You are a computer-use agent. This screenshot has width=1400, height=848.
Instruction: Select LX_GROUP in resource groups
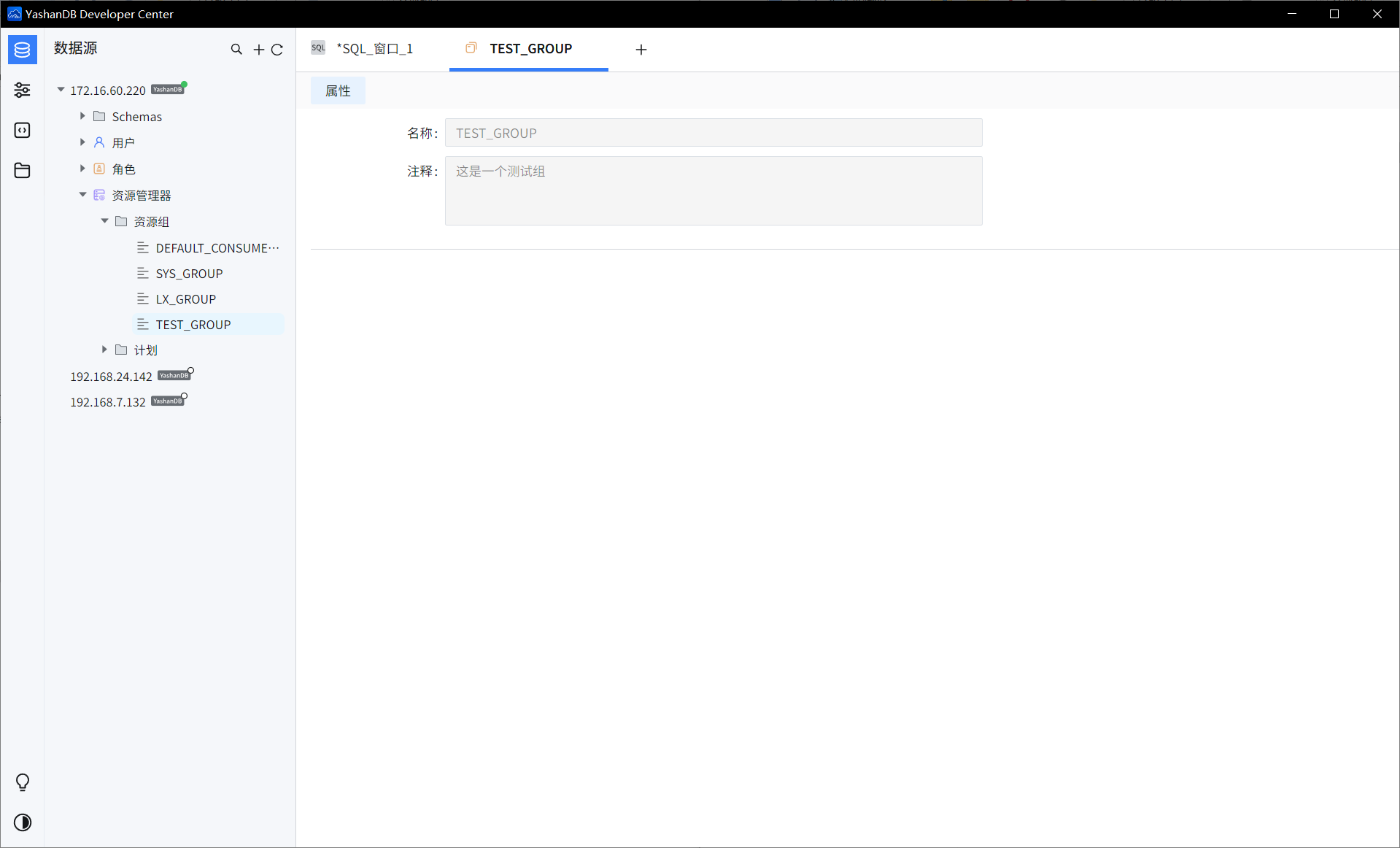click(x=185, y=299)
